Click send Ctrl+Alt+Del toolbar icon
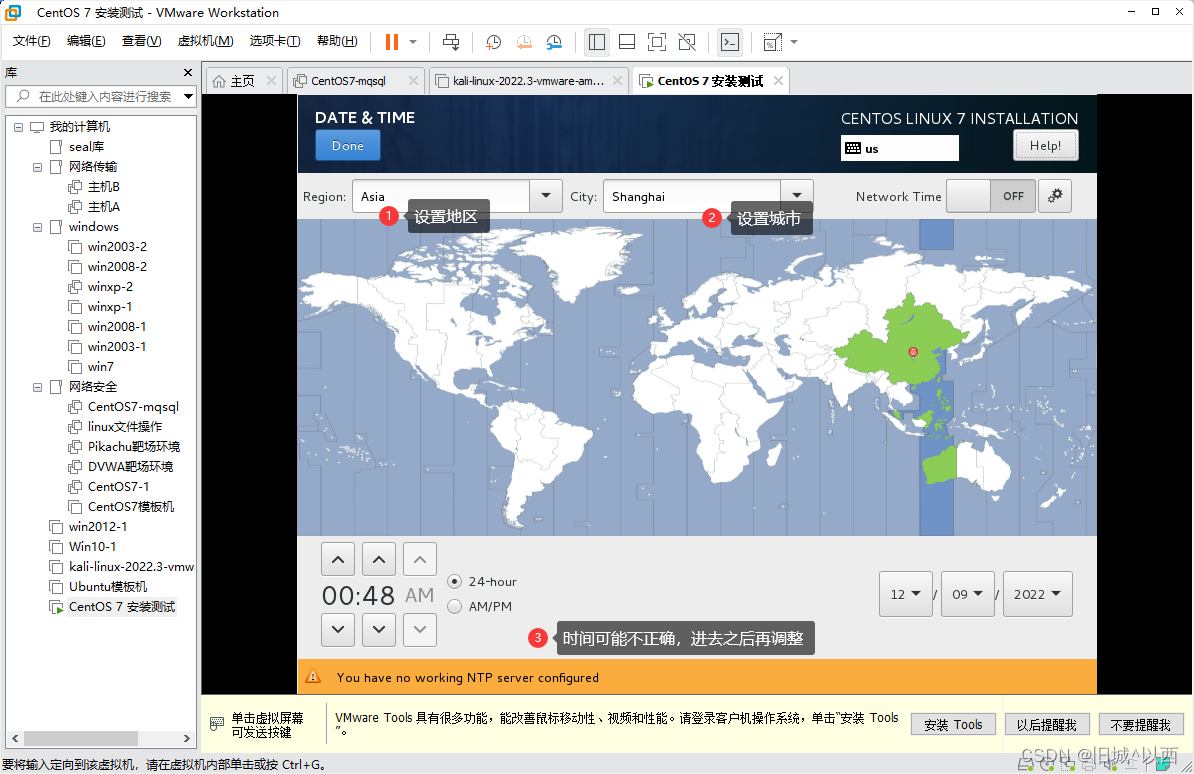 pyautogui.click(x=451, y=42)
